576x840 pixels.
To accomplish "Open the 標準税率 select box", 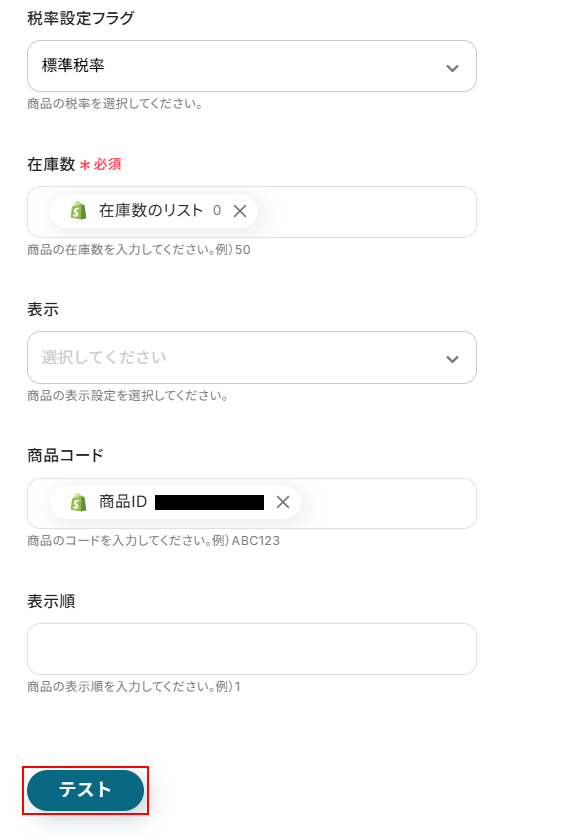I will pos(252,66).
